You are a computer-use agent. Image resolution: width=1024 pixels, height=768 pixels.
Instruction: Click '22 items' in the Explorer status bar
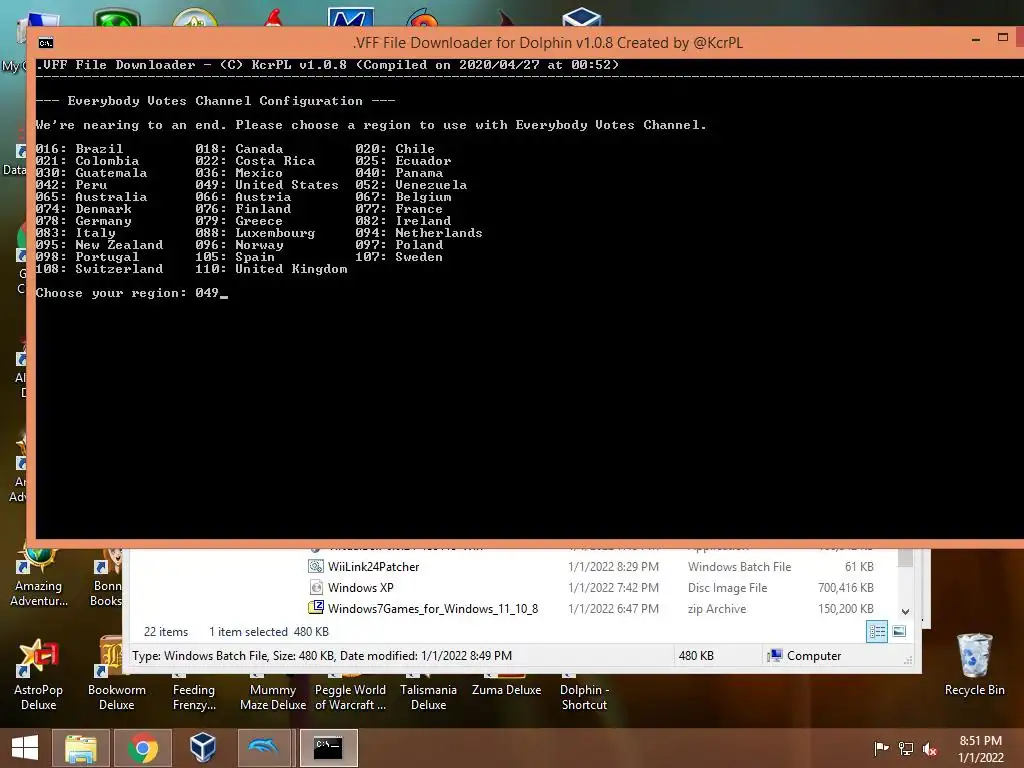[x=166, y=632]
